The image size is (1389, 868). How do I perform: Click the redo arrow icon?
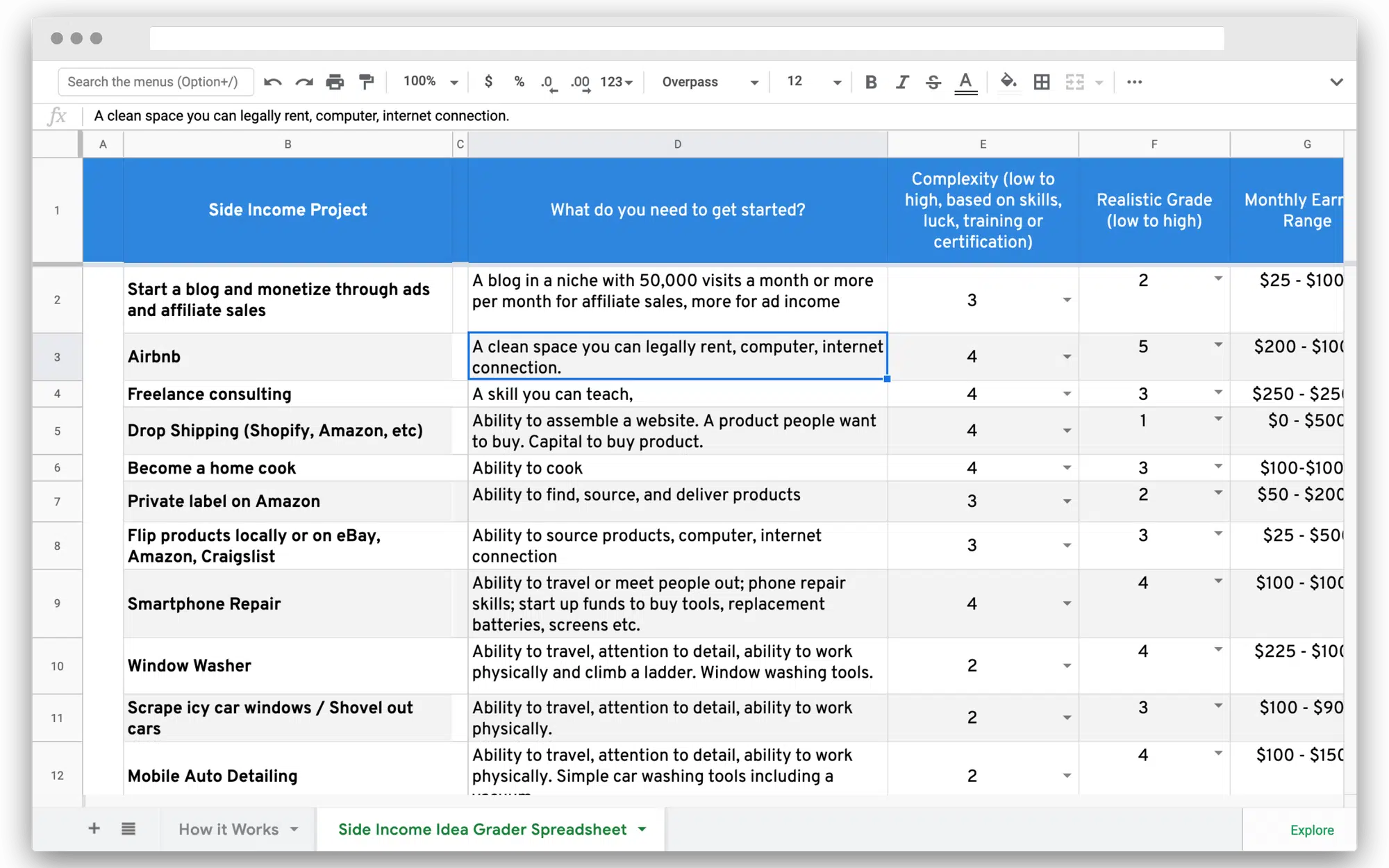[304, 82]
